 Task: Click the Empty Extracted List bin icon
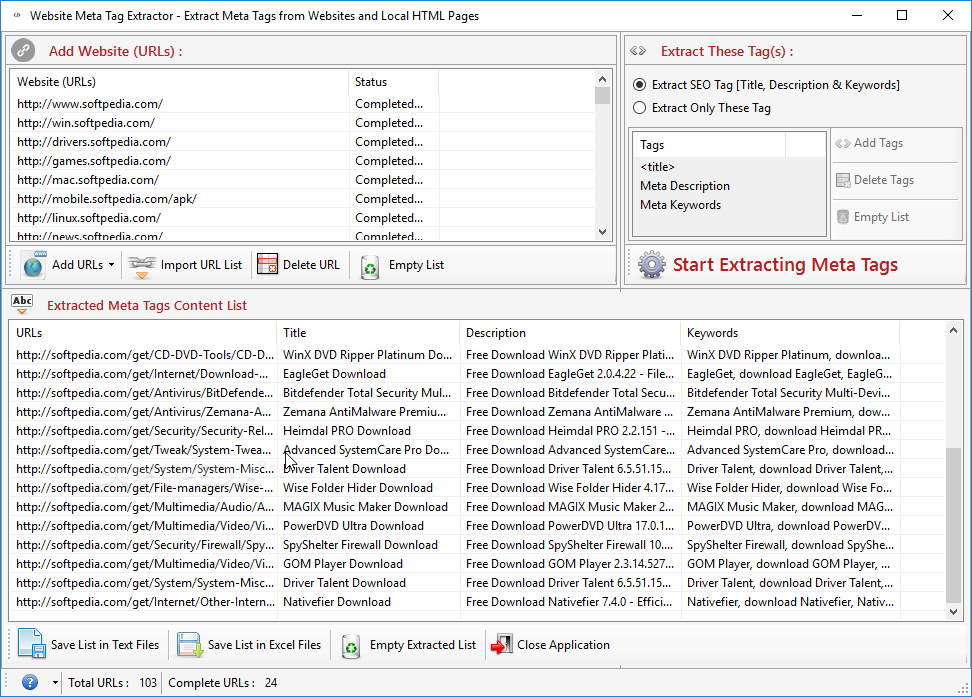(351, 646)
